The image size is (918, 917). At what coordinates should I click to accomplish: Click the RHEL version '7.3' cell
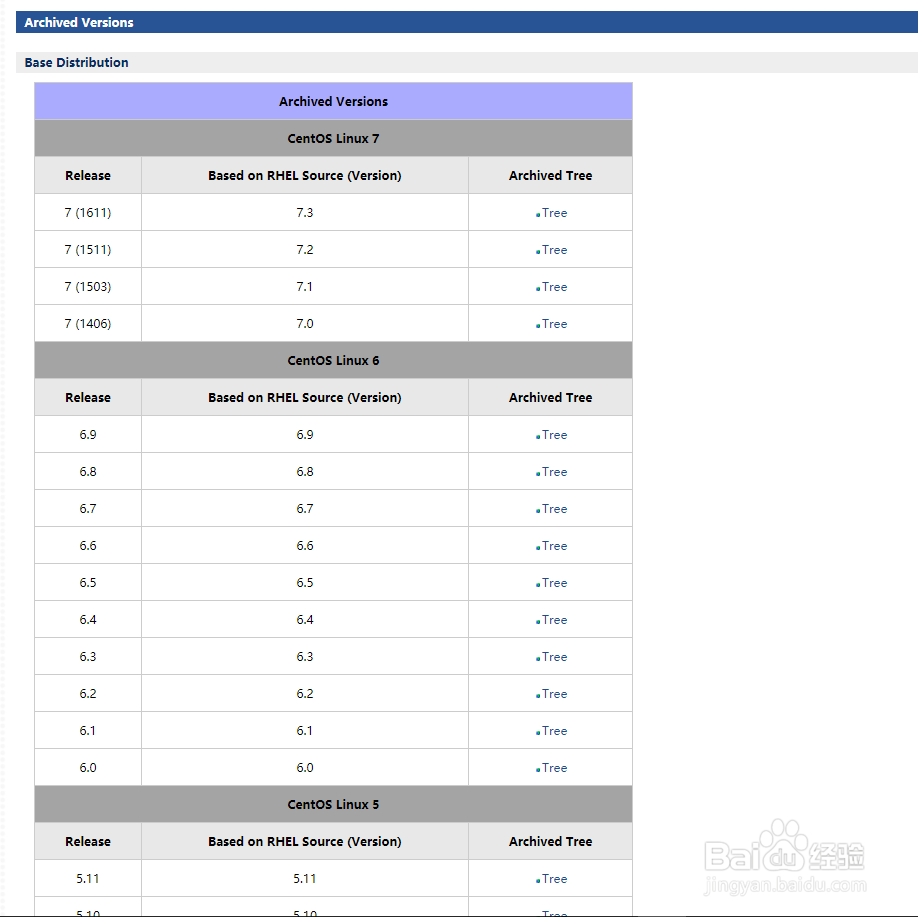point(304,212)
